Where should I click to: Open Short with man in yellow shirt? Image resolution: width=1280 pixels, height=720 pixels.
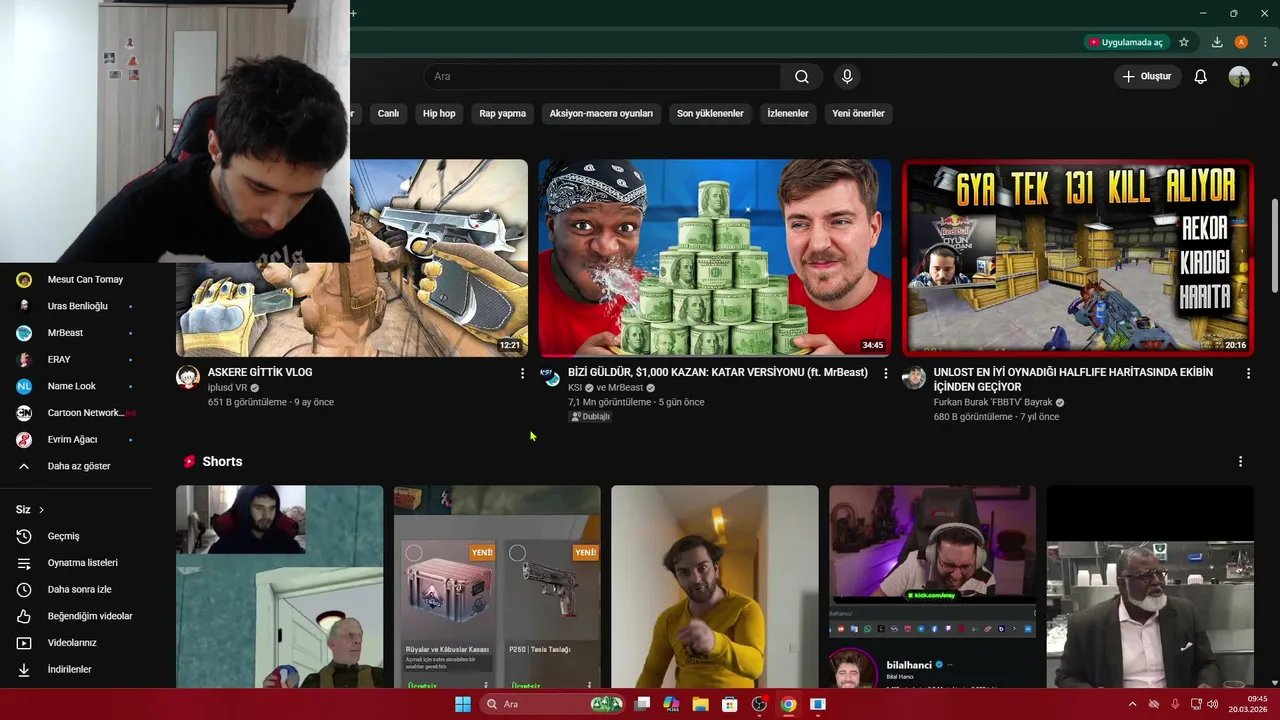715,587
